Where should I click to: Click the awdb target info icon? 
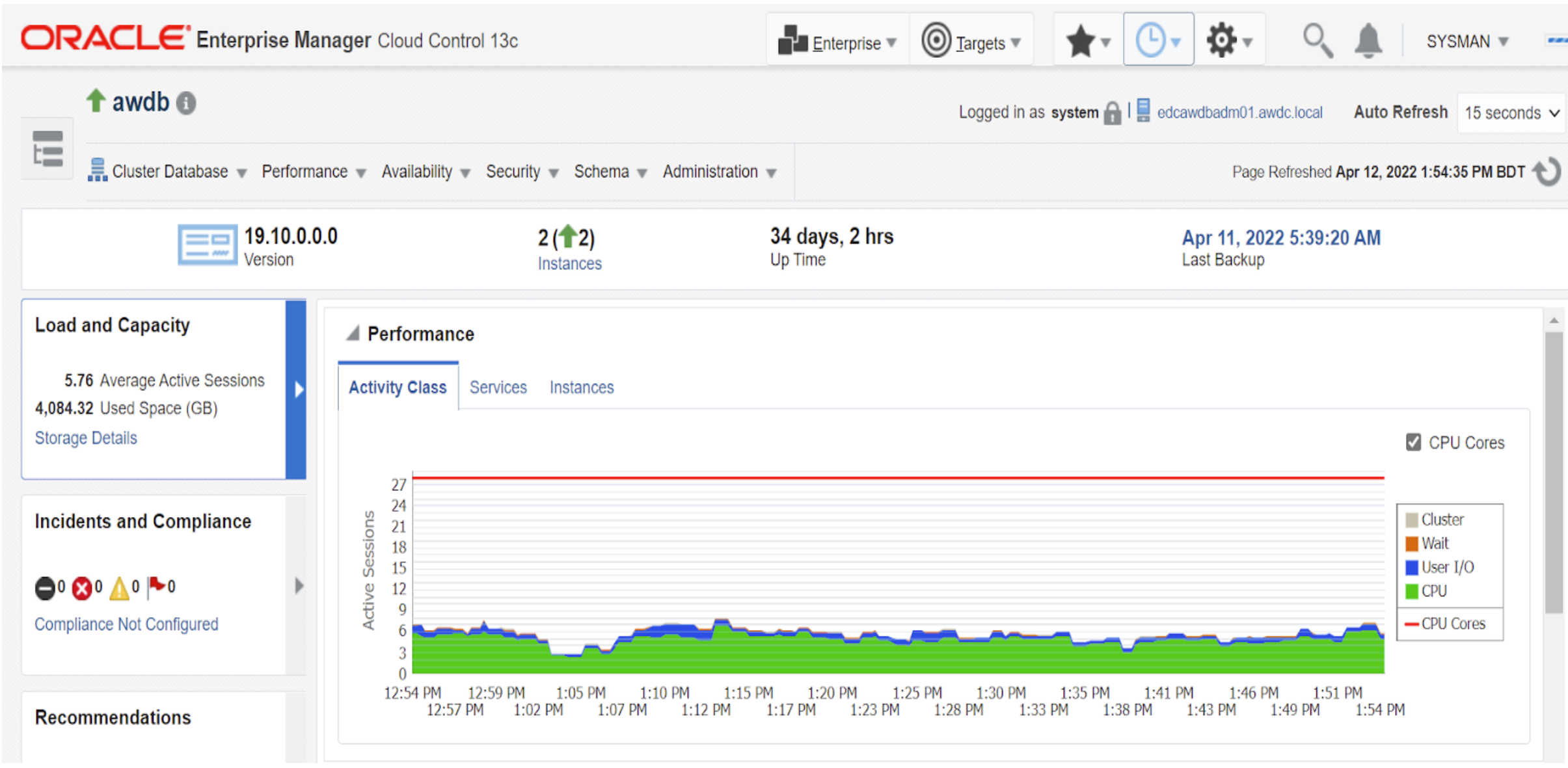pyautogui.click(x=186, y=103)
